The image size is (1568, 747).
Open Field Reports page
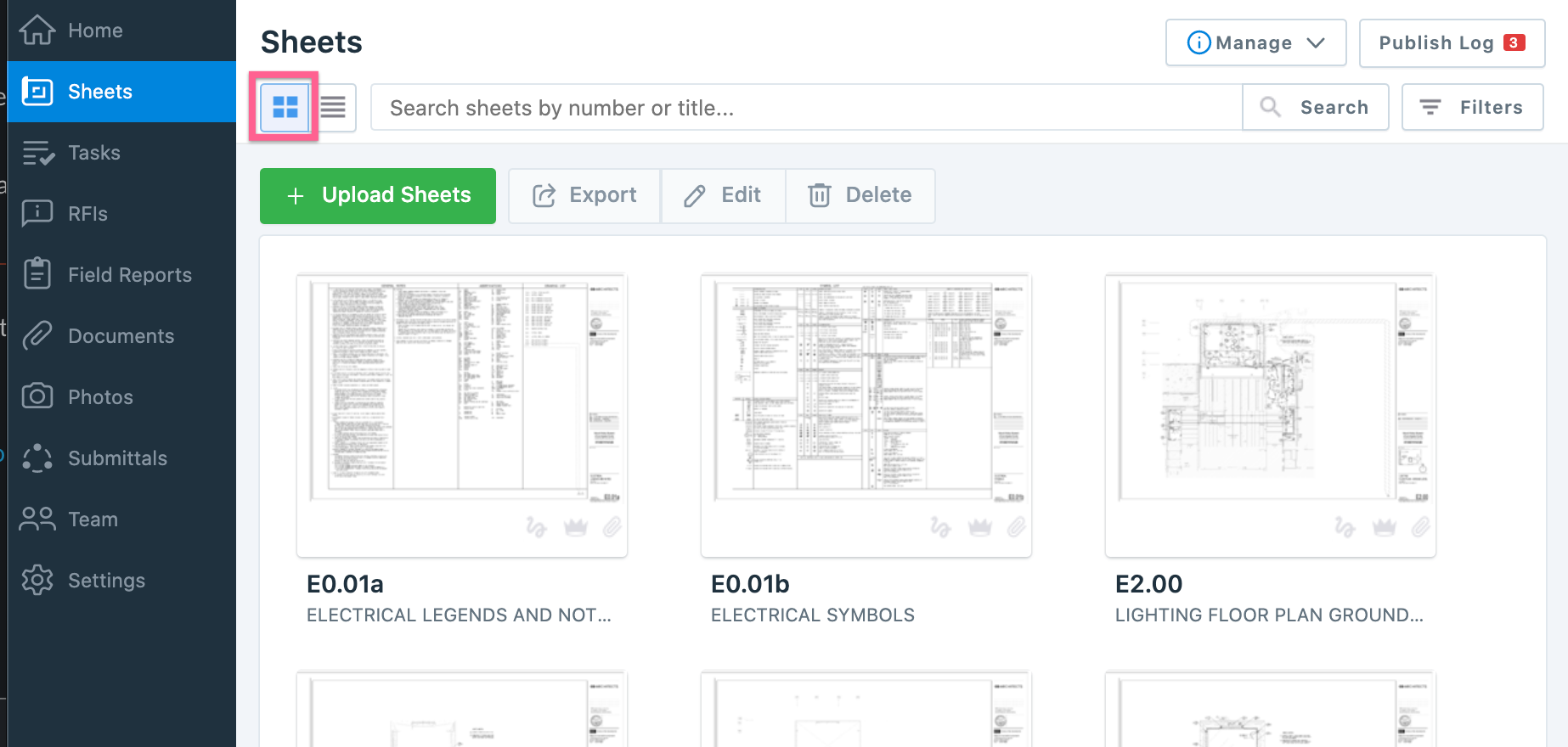pyautogui.click(x=121, y=275)
